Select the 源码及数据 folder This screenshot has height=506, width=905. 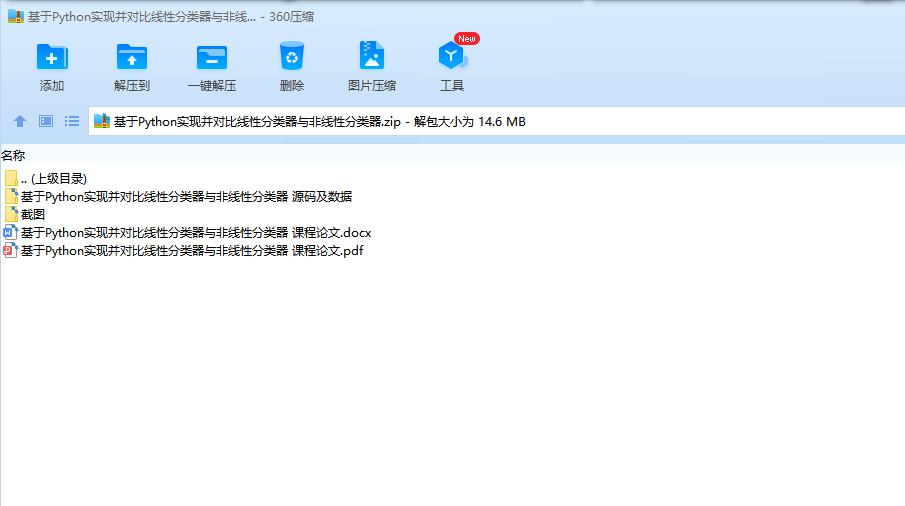pos(178,197)
